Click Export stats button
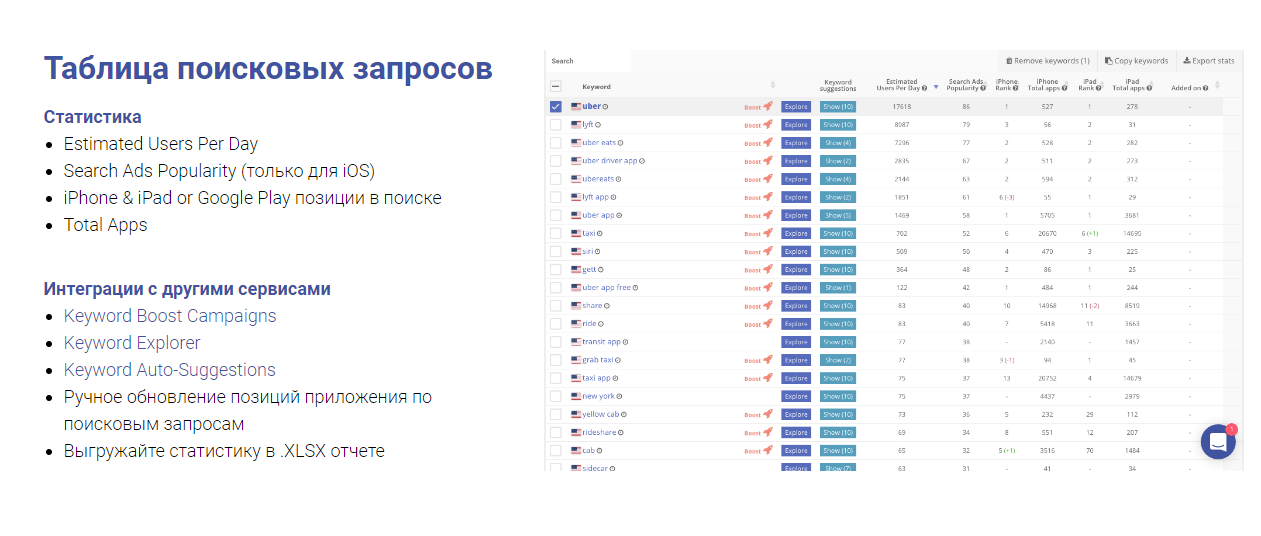 1209,61
